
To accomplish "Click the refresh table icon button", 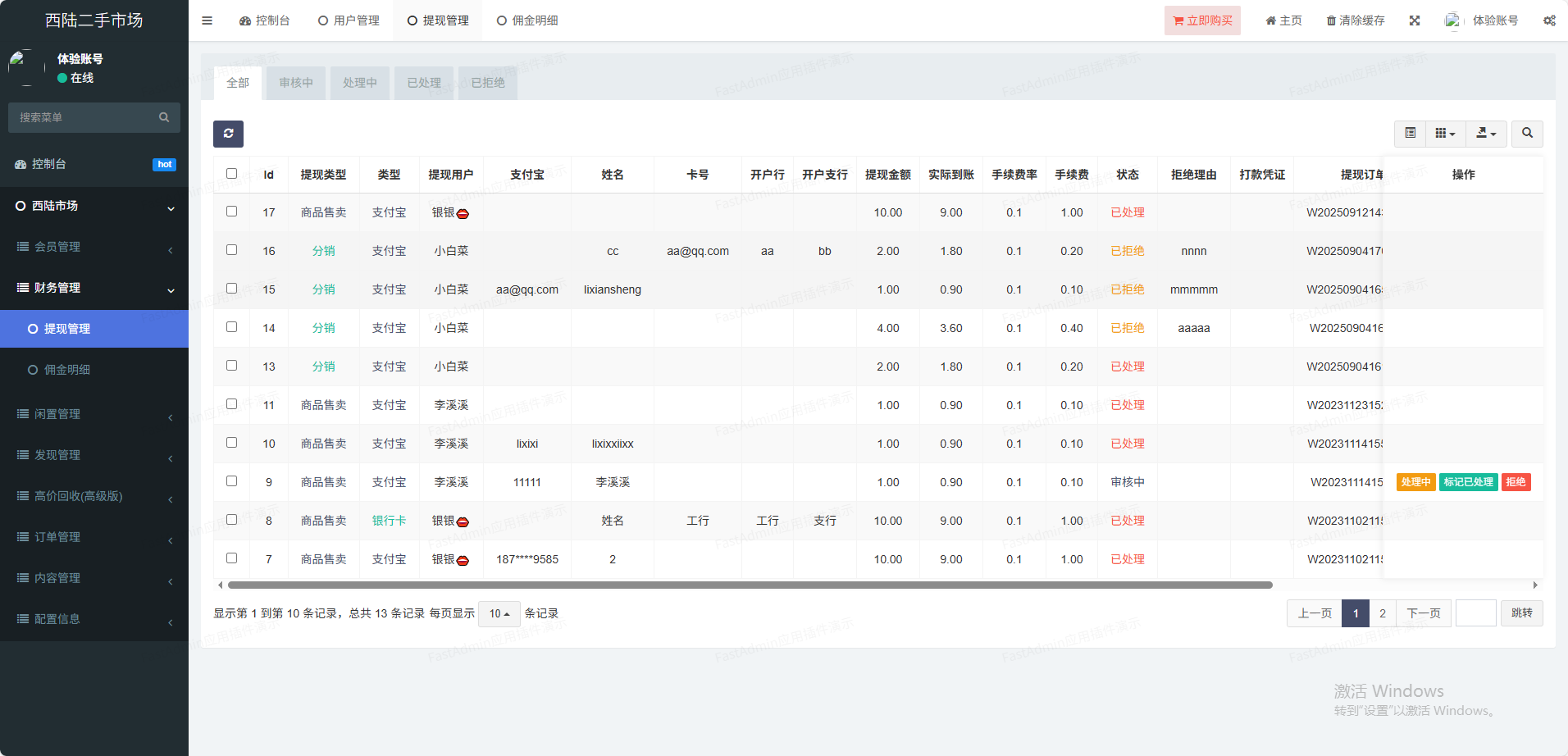I will [228, 134].
